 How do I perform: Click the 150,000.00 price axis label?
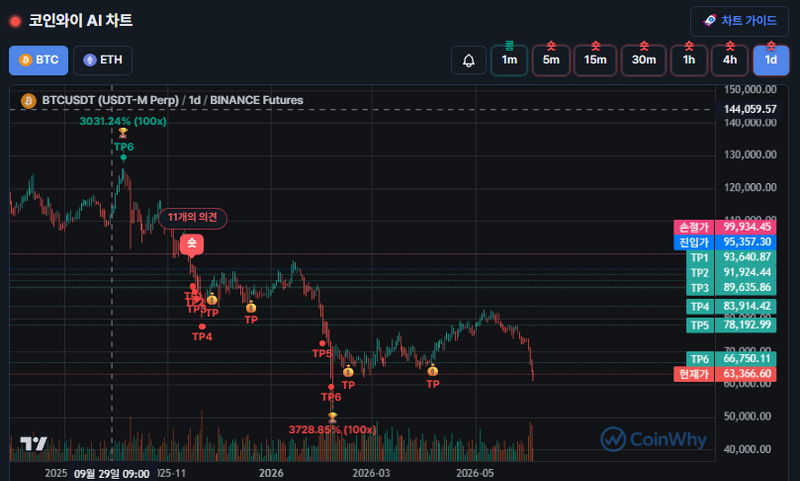pyautogui.click(x=750, y=90)
